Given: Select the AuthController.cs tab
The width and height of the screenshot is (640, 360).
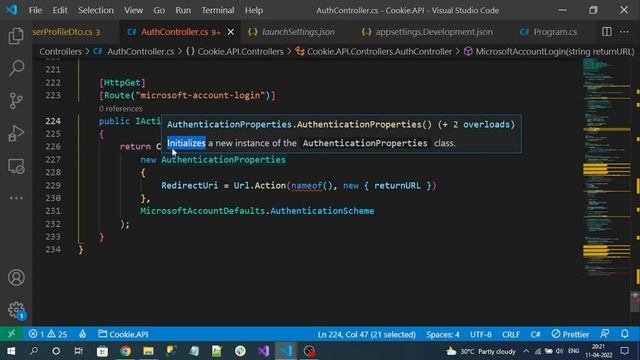Looking at the screenshot, I should (x=174, y=32).
